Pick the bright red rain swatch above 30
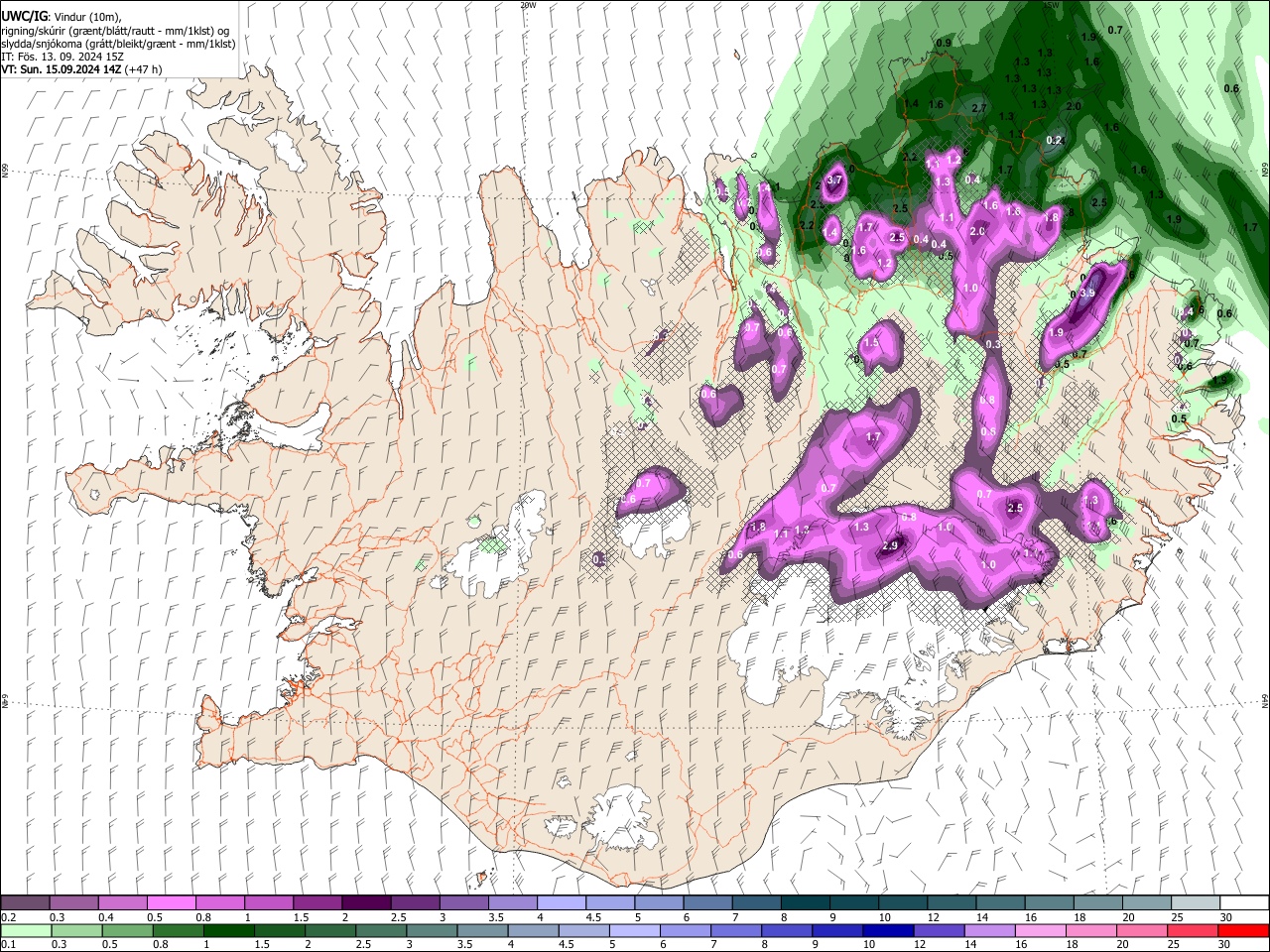This screenshot has width=1270, height=952. (x=1244, y=930)
